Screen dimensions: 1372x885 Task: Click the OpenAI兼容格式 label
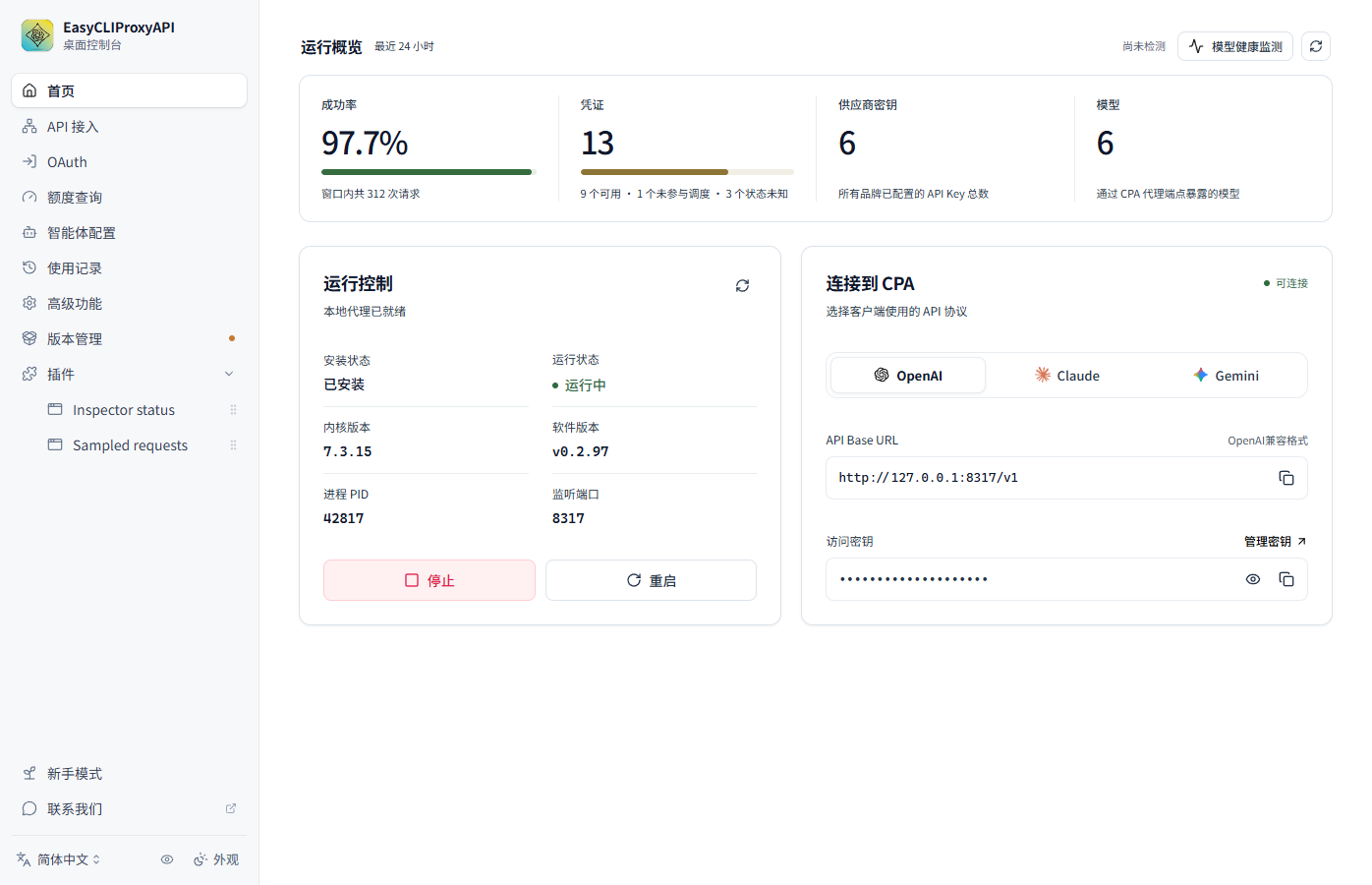pyautogui.click(x=1268, y=441)
